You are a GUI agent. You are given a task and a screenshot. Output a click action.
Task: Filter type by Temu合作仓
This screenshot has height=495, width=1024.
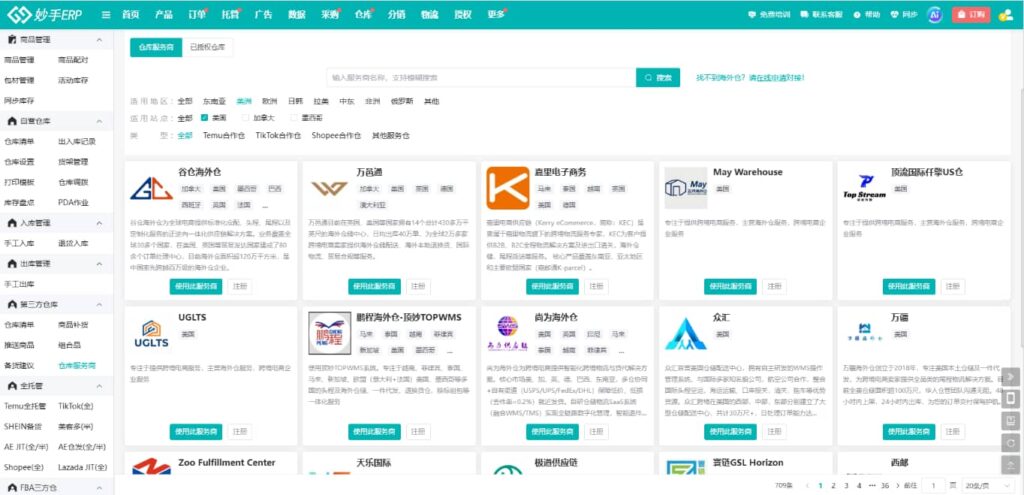[224, 136]
